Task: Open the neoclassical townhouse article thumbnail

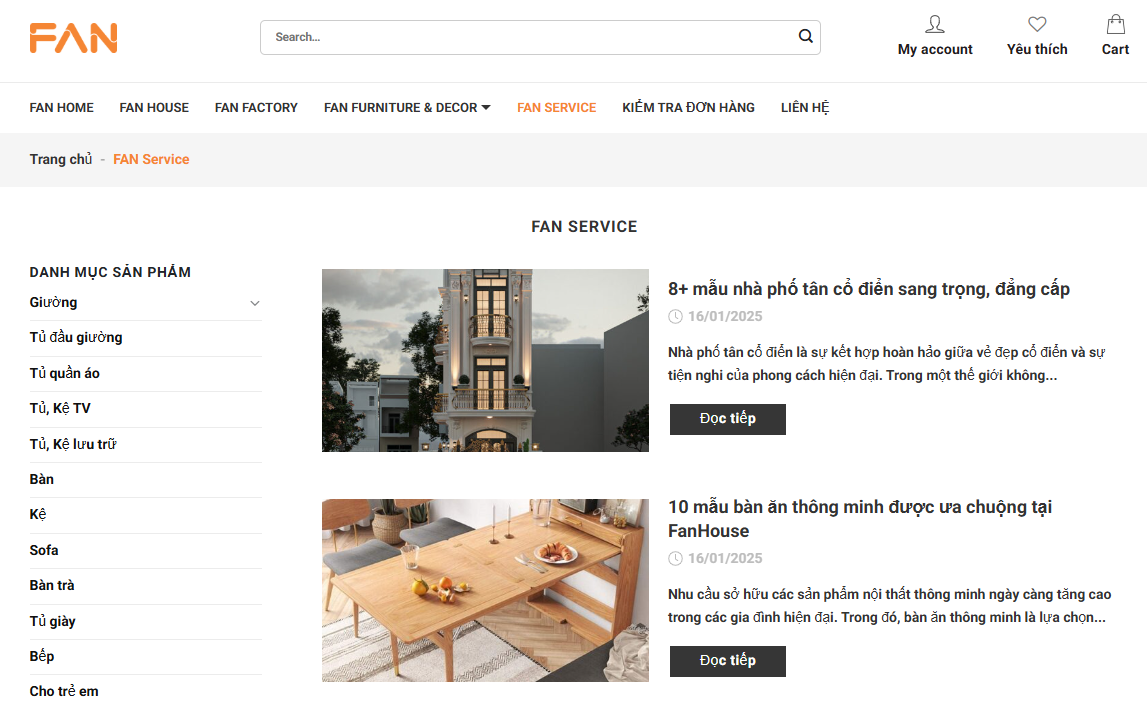Action: (485, 360)
